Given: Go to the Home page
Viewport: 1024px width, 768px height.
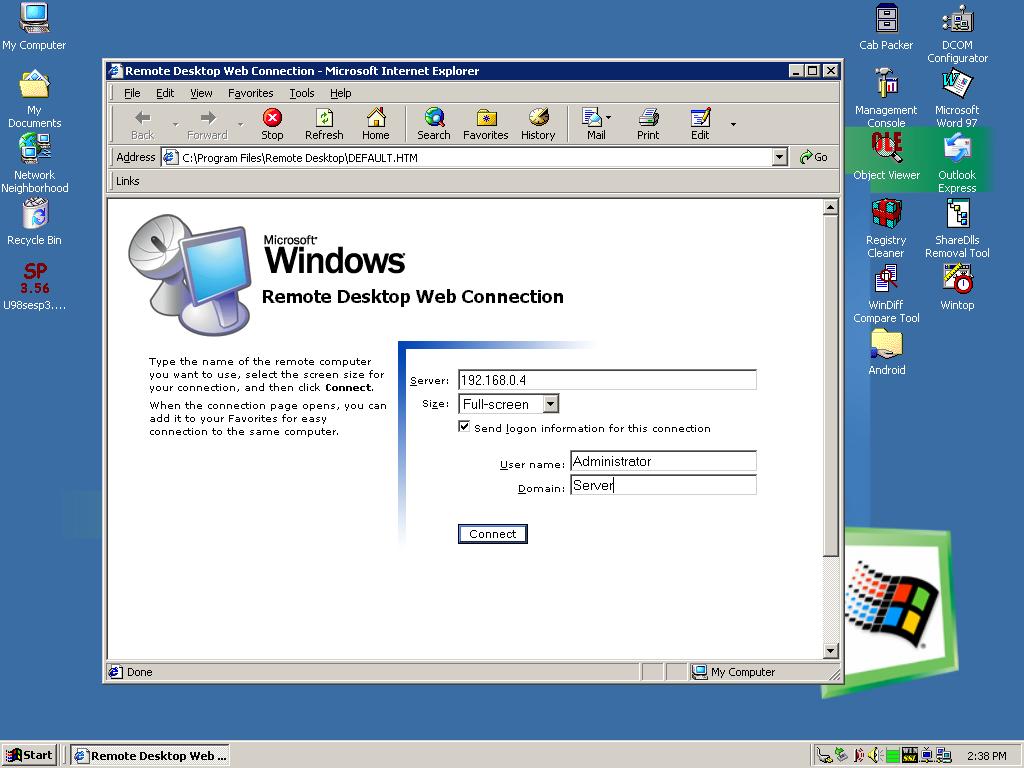Looking at the screenshot, I should coord(376,124).
